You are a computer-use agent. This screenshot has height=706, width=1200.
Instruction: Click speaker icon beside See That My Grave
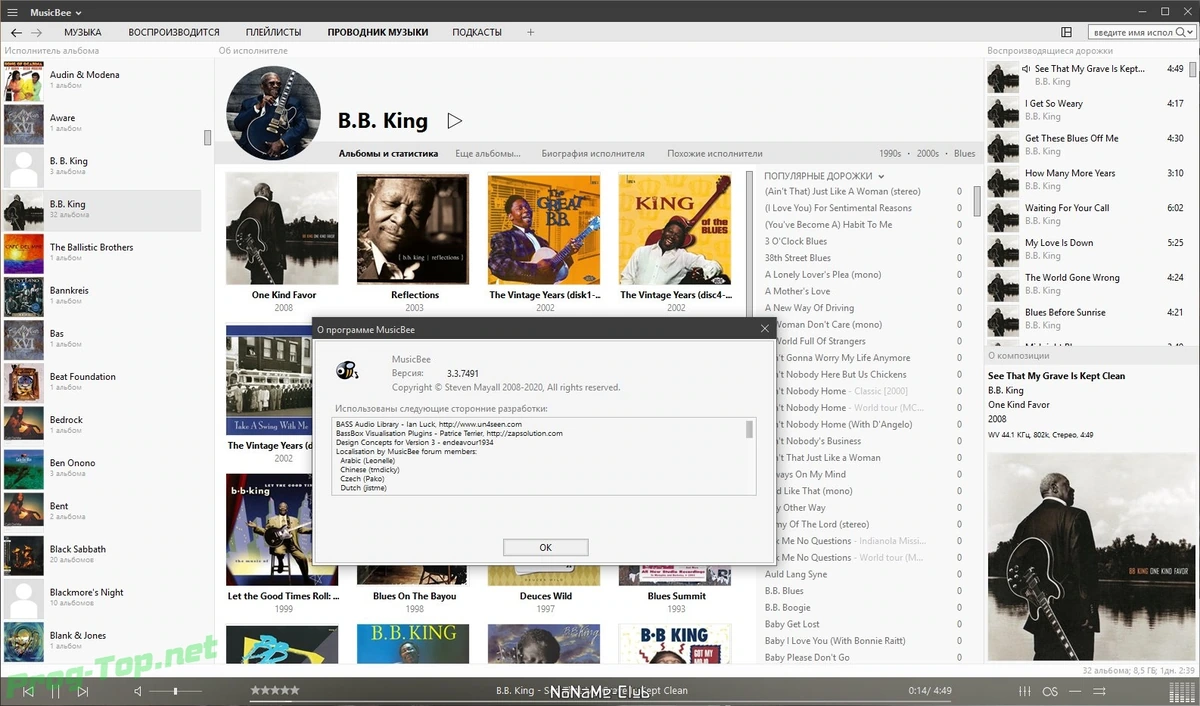coord(1026,69)
